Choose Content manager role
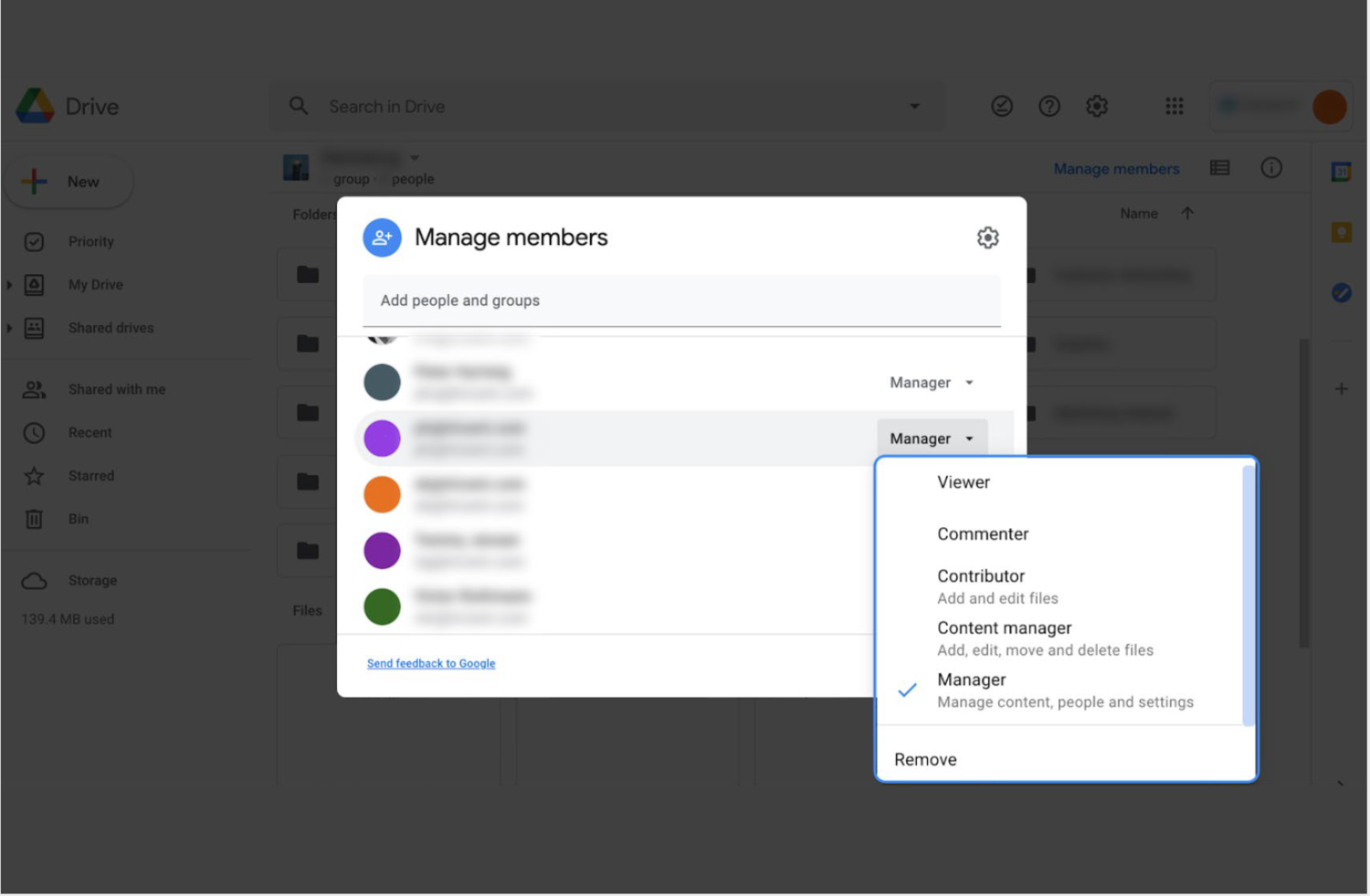The height and width of the screenshot is (896, 1370). (1060, 638)
